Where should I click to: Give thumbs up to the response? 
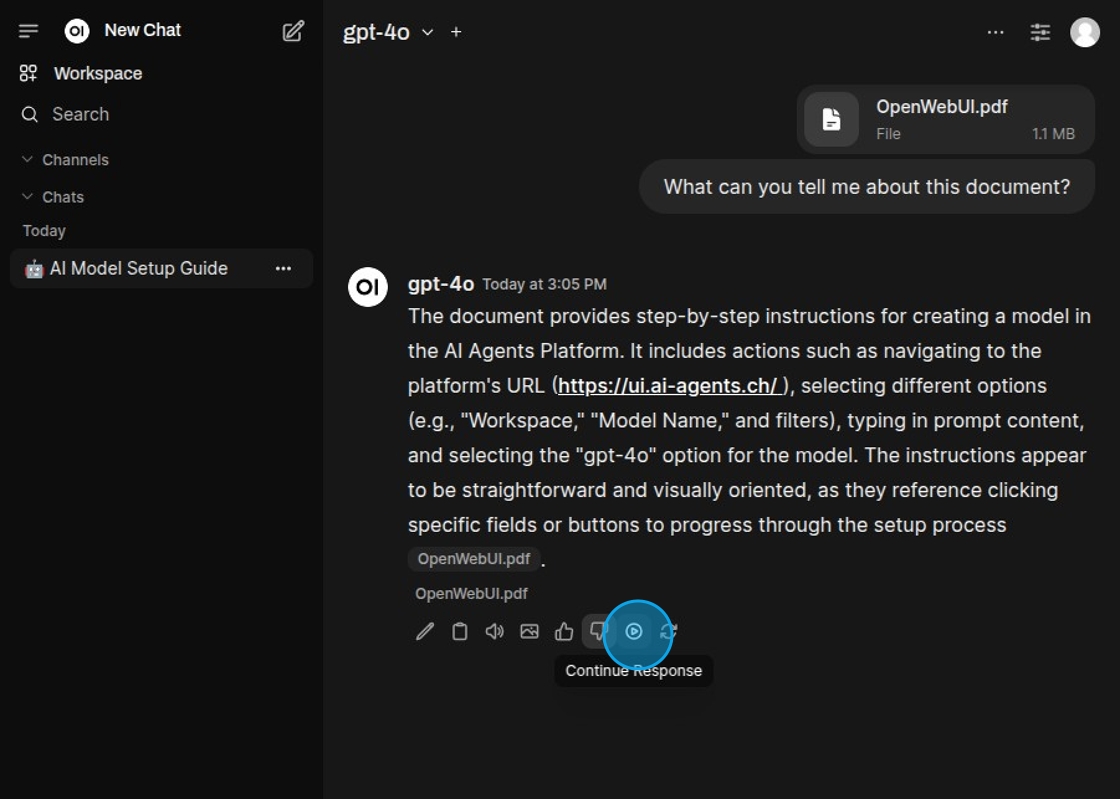pos(564,631)
